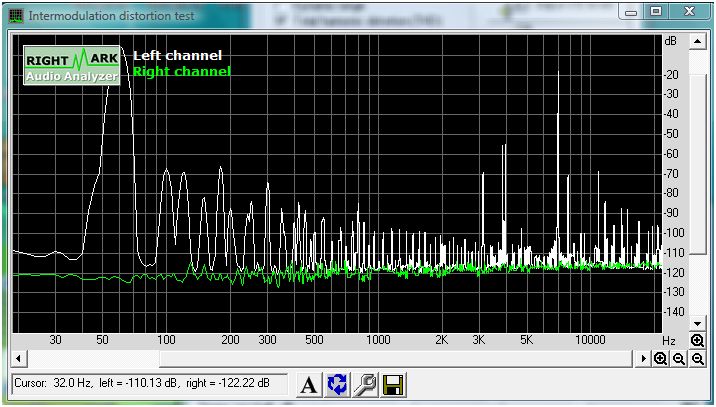Minimize the Intermodulation distortion test window

point(630,12)
